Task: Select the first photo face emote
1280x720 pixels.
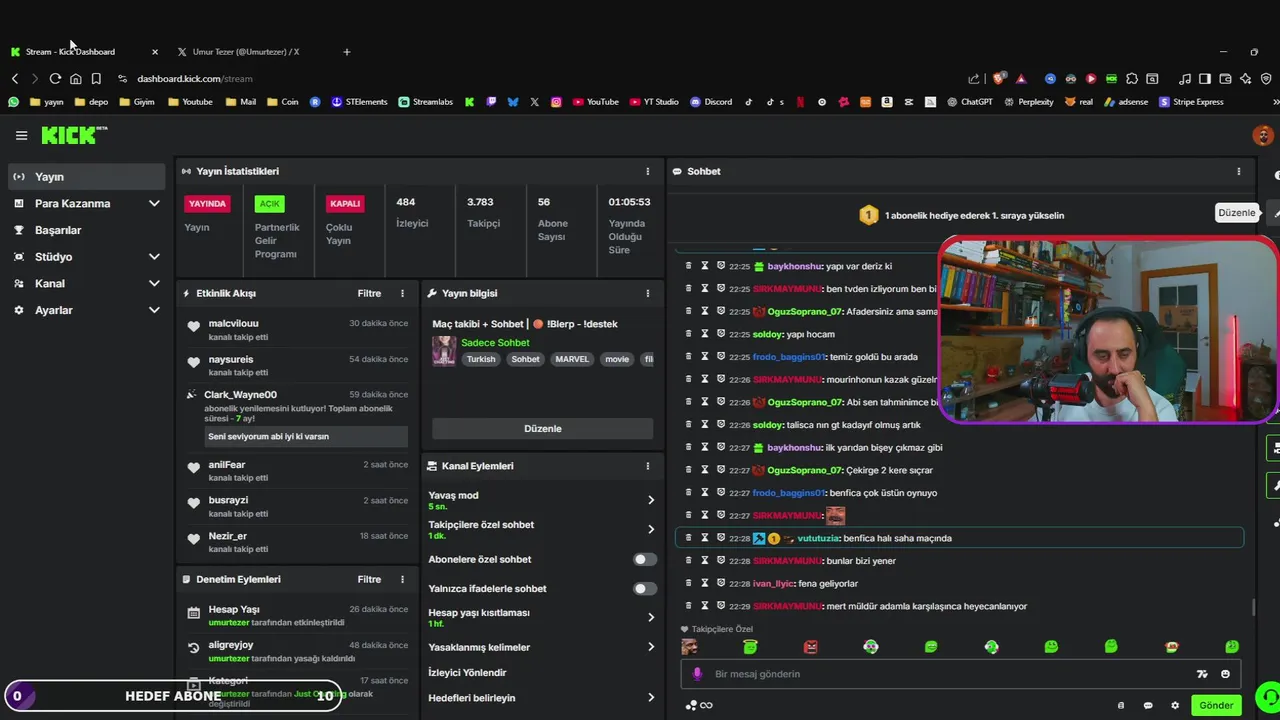Action: click(690, 647)
